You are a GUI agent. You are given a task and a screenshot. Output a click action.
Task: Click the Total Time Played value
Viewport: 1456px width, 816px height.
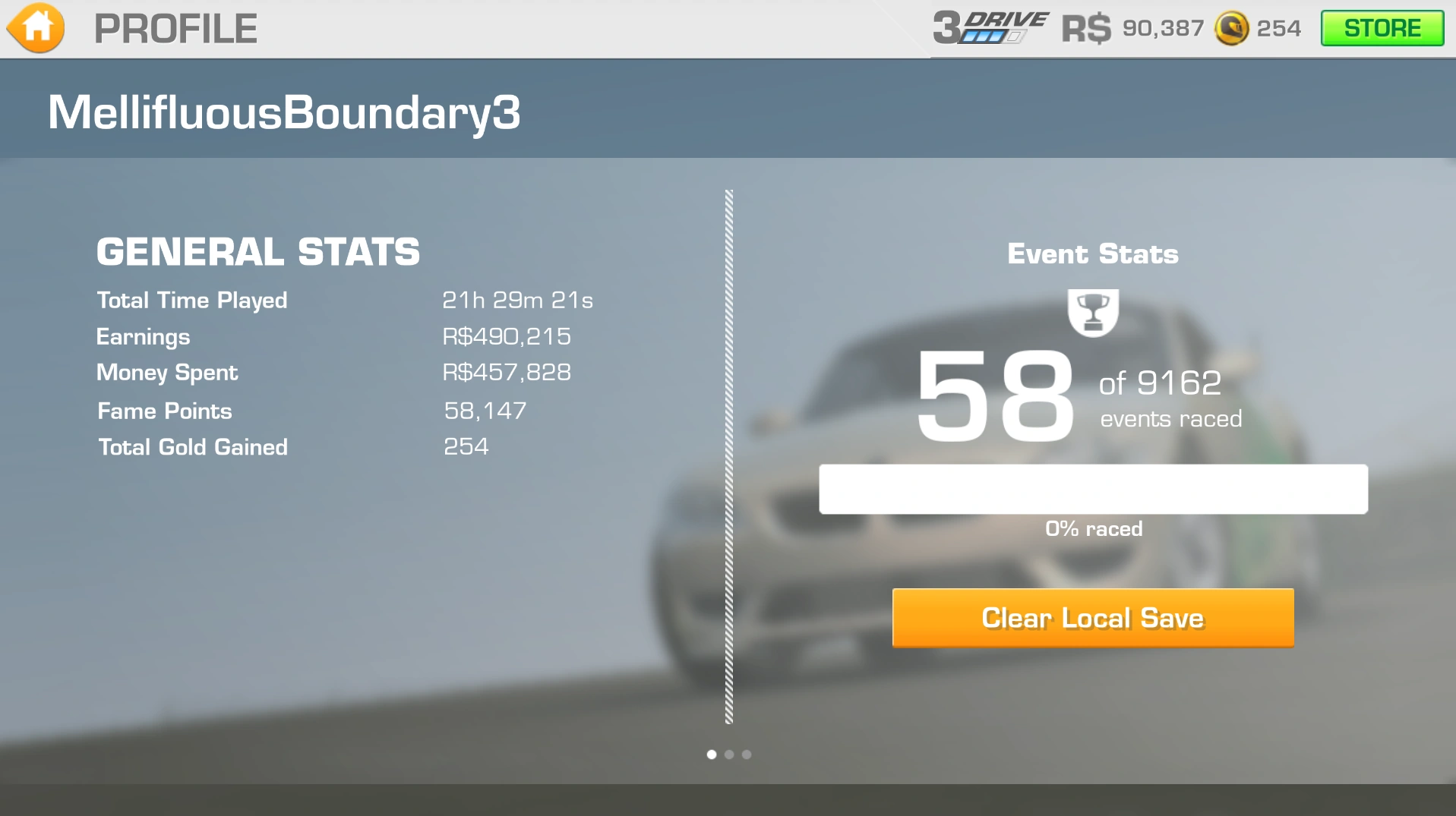click(x=517, y=301)
